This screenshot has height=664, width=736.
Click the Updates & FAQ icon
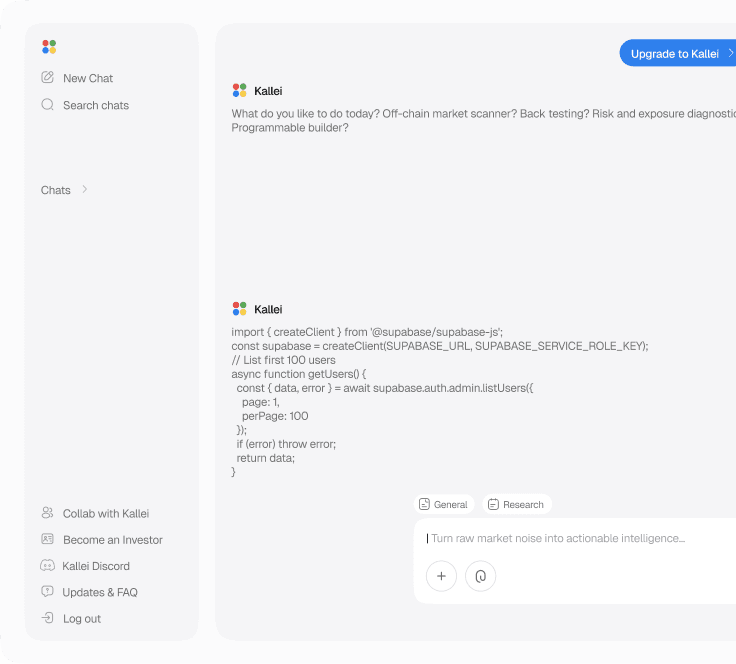47,592
